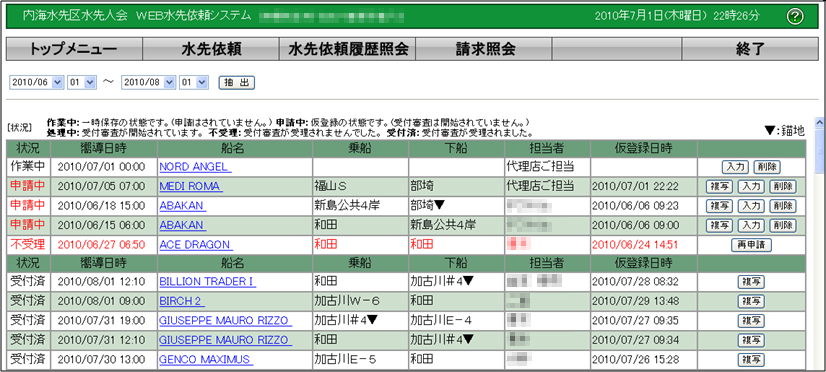This screenshot has height=372, width=826.
Task: Select 水先依頼履歴照会 menu
Action: 348,50
